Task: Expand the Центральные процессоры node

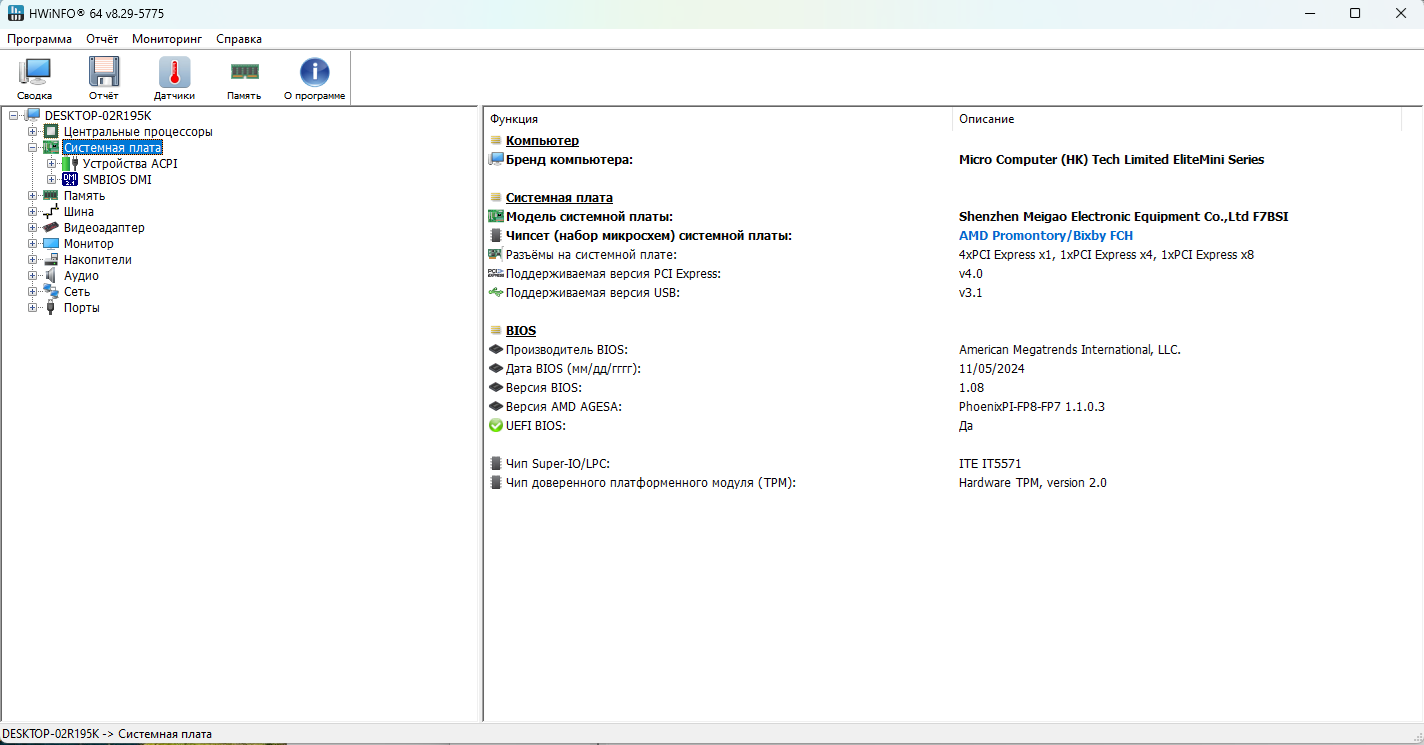Action: 33,132
